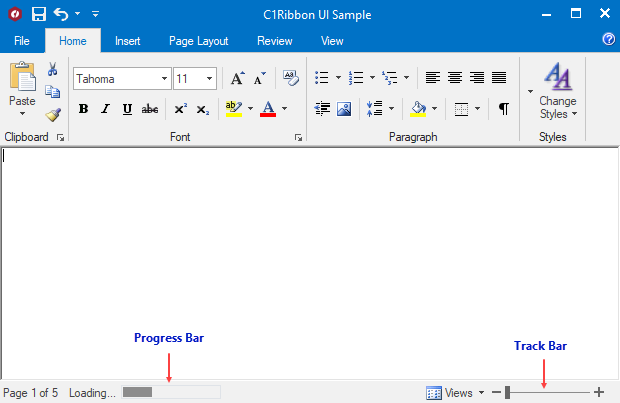Click the Save icon in the title bar
This screenshot has width=620, height=403.
[x=39, y=14]
